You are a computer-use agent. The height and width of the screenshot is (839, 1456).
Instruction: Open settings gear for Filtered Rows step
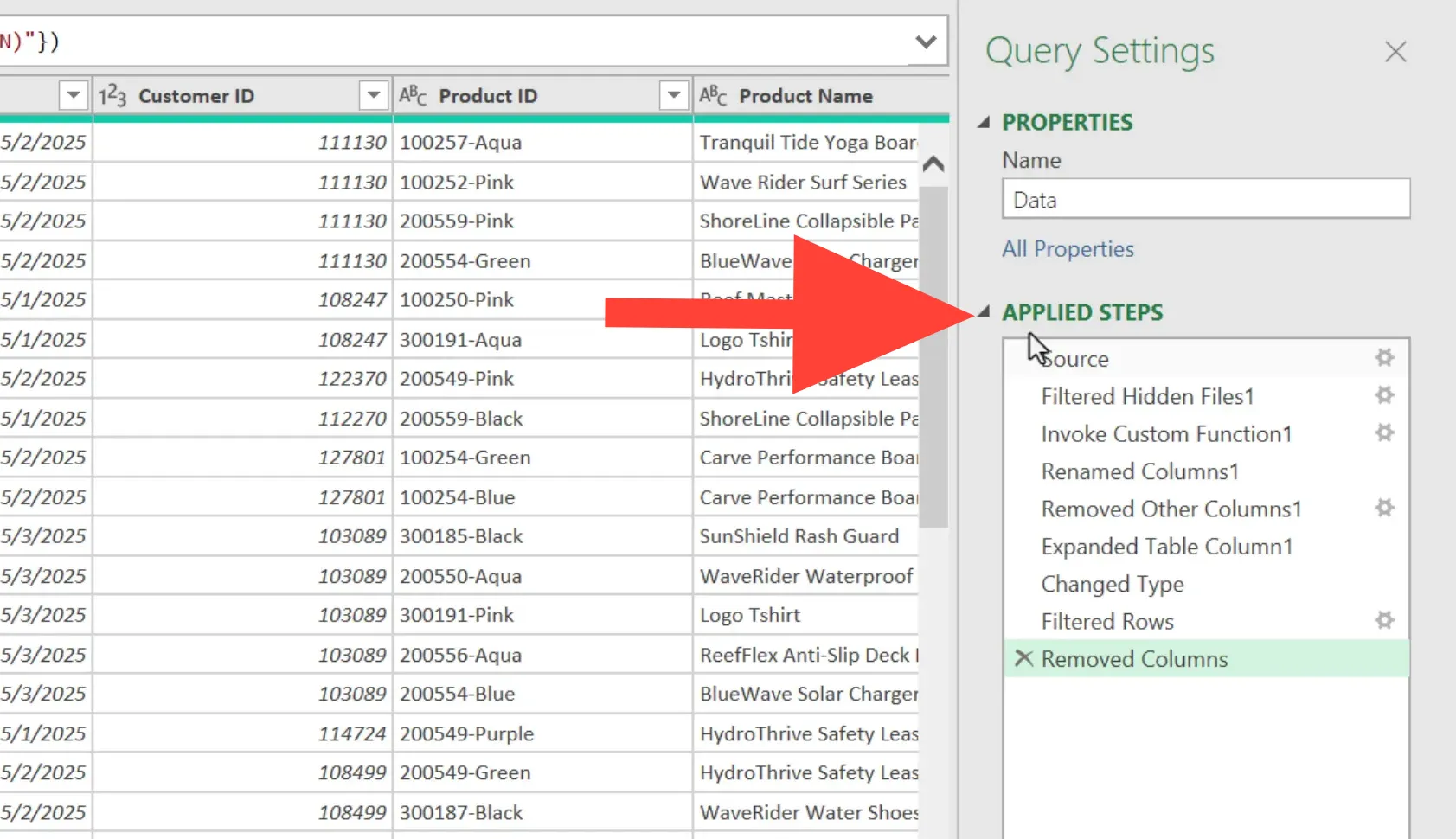tap(1384, 620)
